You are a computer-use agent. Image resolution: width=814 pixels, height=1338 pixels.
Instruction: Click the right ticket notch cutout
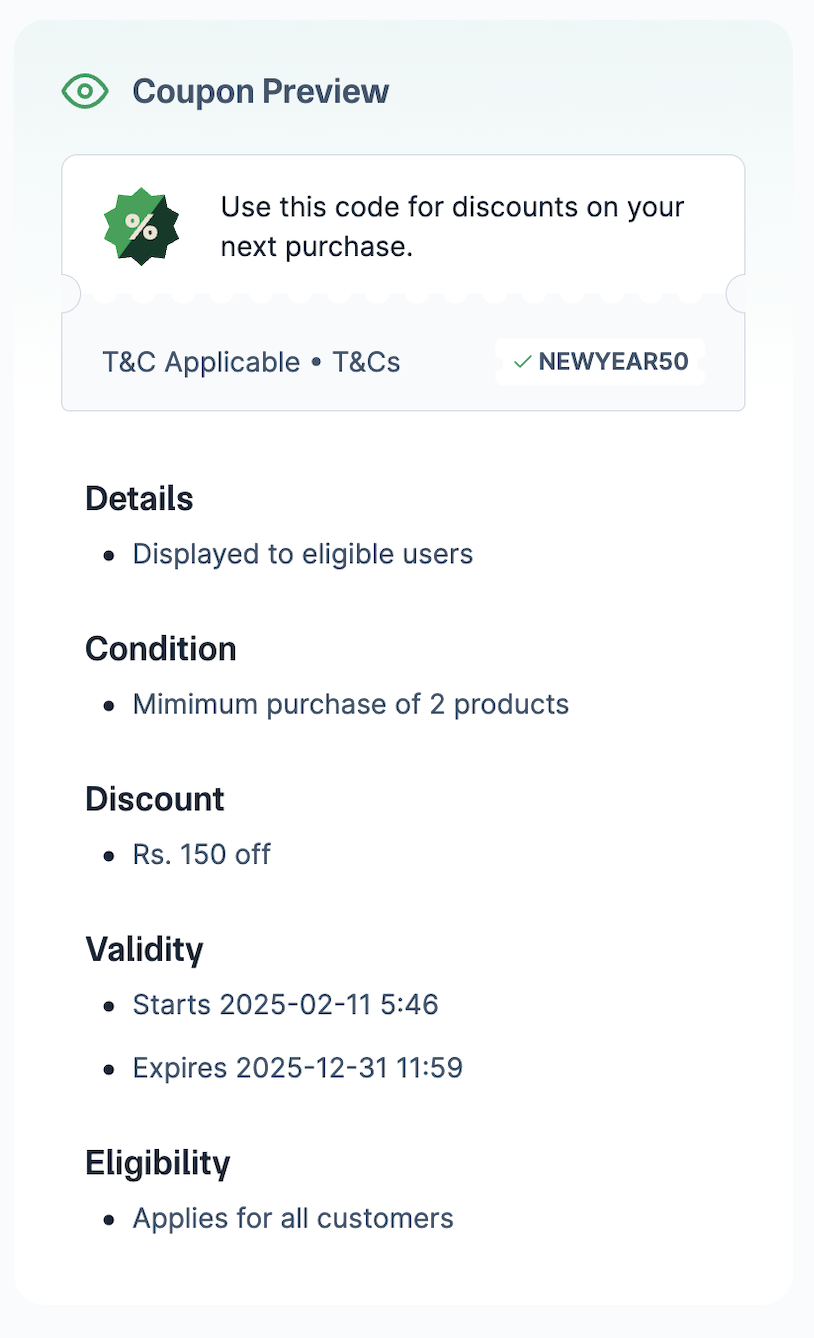(737, 294)
